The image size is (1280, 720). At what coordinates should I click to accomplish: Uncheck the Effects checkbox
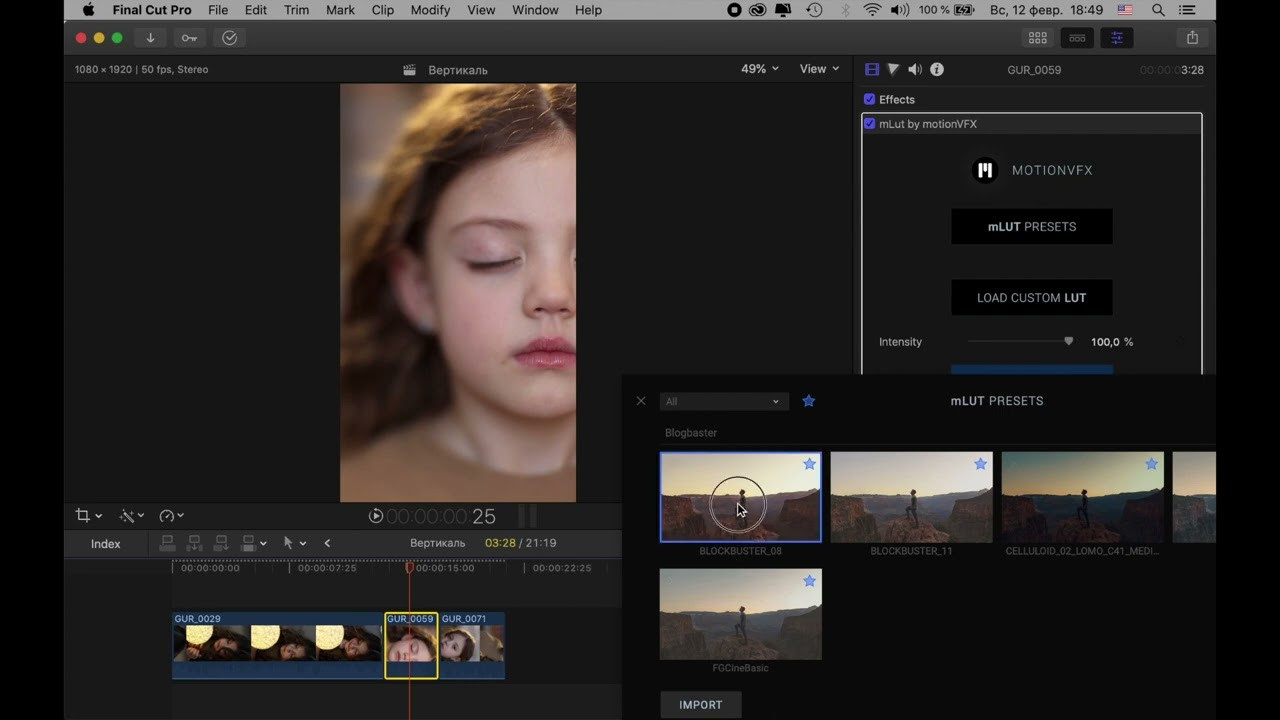coord(869,99)
